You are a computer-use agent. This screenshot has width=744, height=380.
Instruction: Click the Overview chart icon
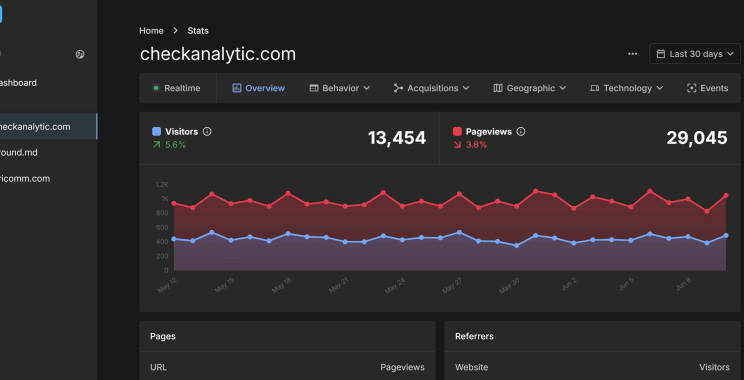click(x=237, y=88)
